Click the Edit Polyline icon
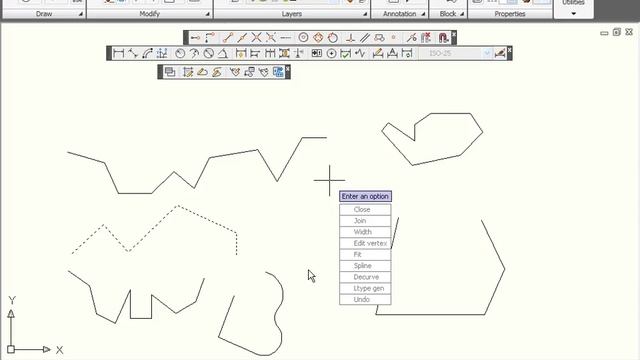This screenshot has height=360, width=640. pyautogui.click(x=202, y=72)
